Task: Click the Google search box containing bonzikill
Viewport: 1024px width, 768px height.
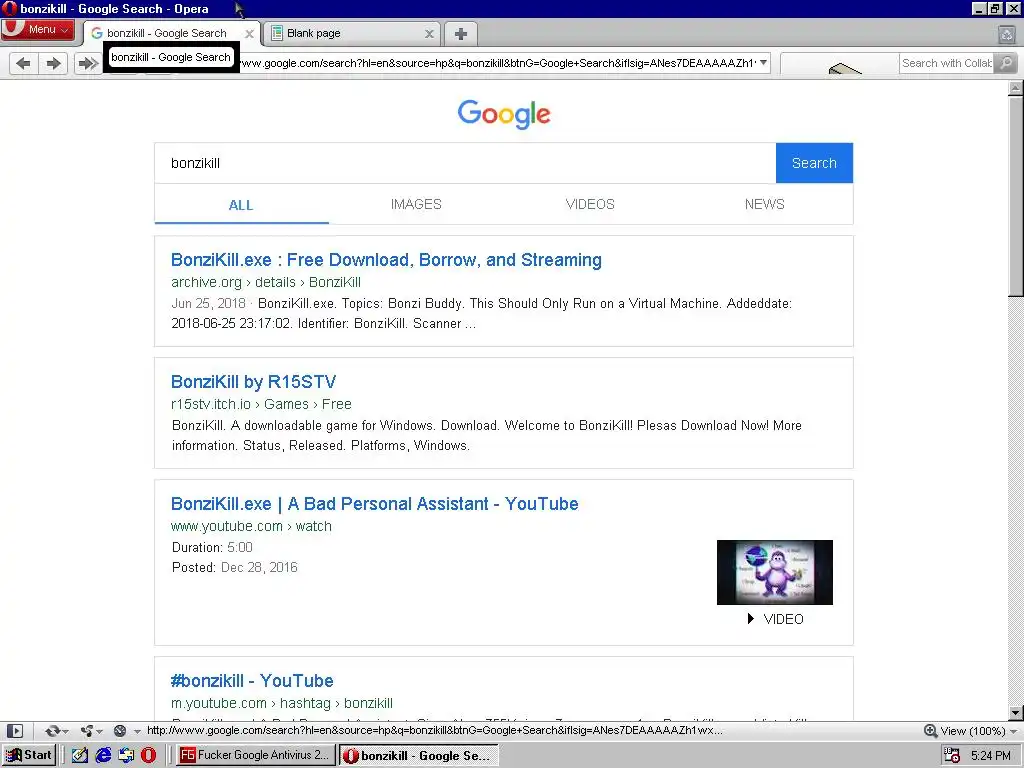Action: coord(465,163)
